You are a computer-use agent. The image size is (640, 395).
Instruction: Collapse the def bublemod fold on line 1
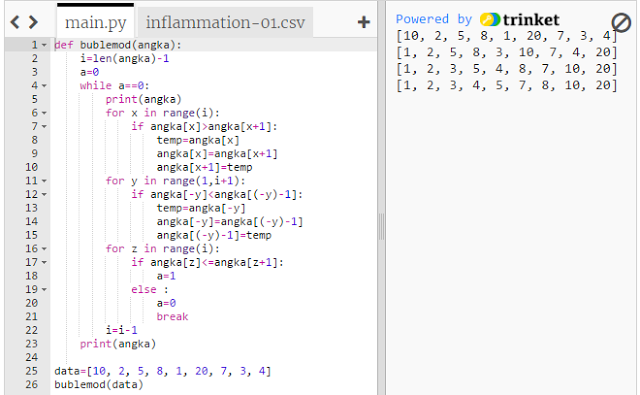point(44,45)
